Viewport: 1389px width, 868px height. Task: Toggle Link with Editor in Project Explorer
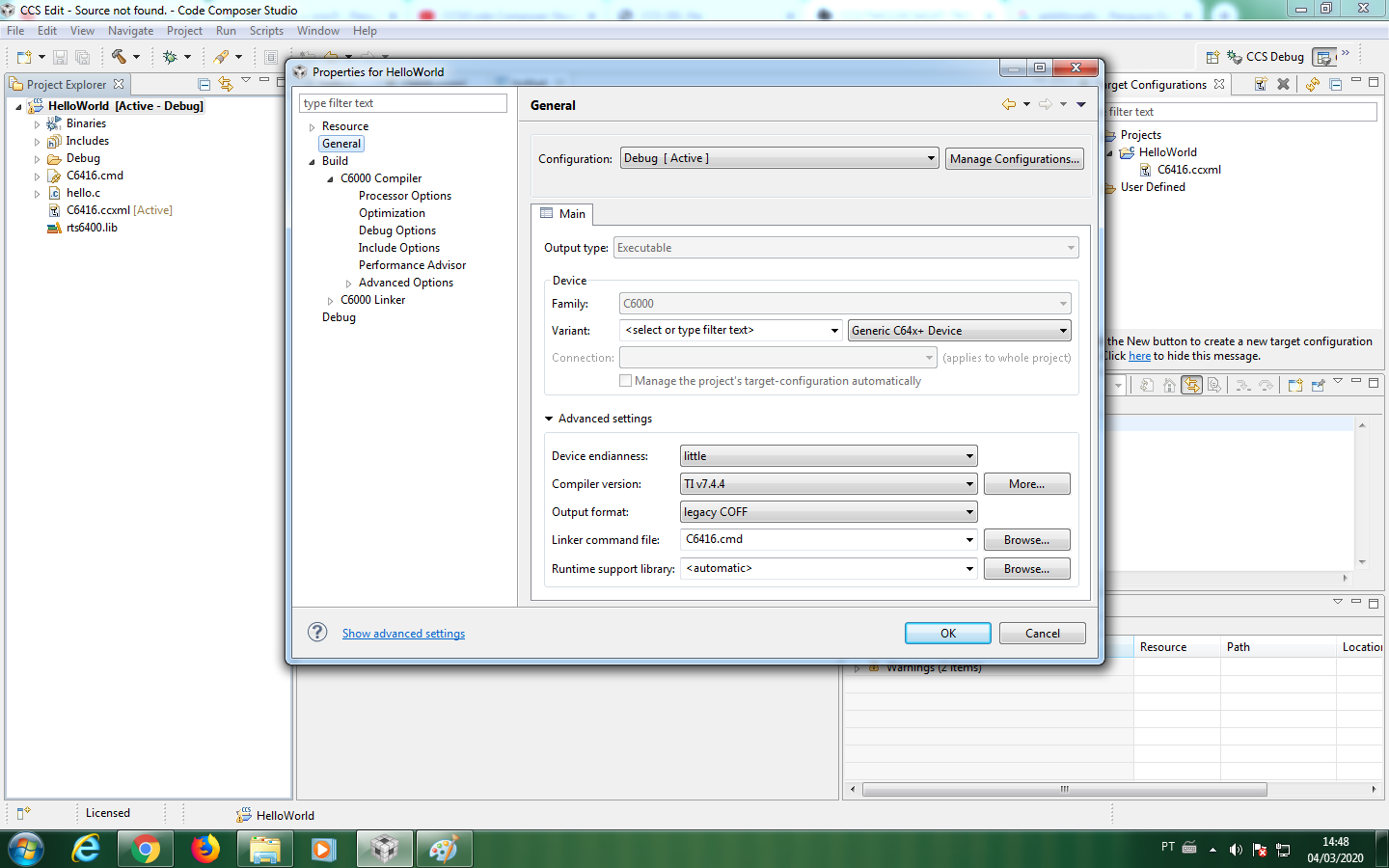click(x=226, y=84)
